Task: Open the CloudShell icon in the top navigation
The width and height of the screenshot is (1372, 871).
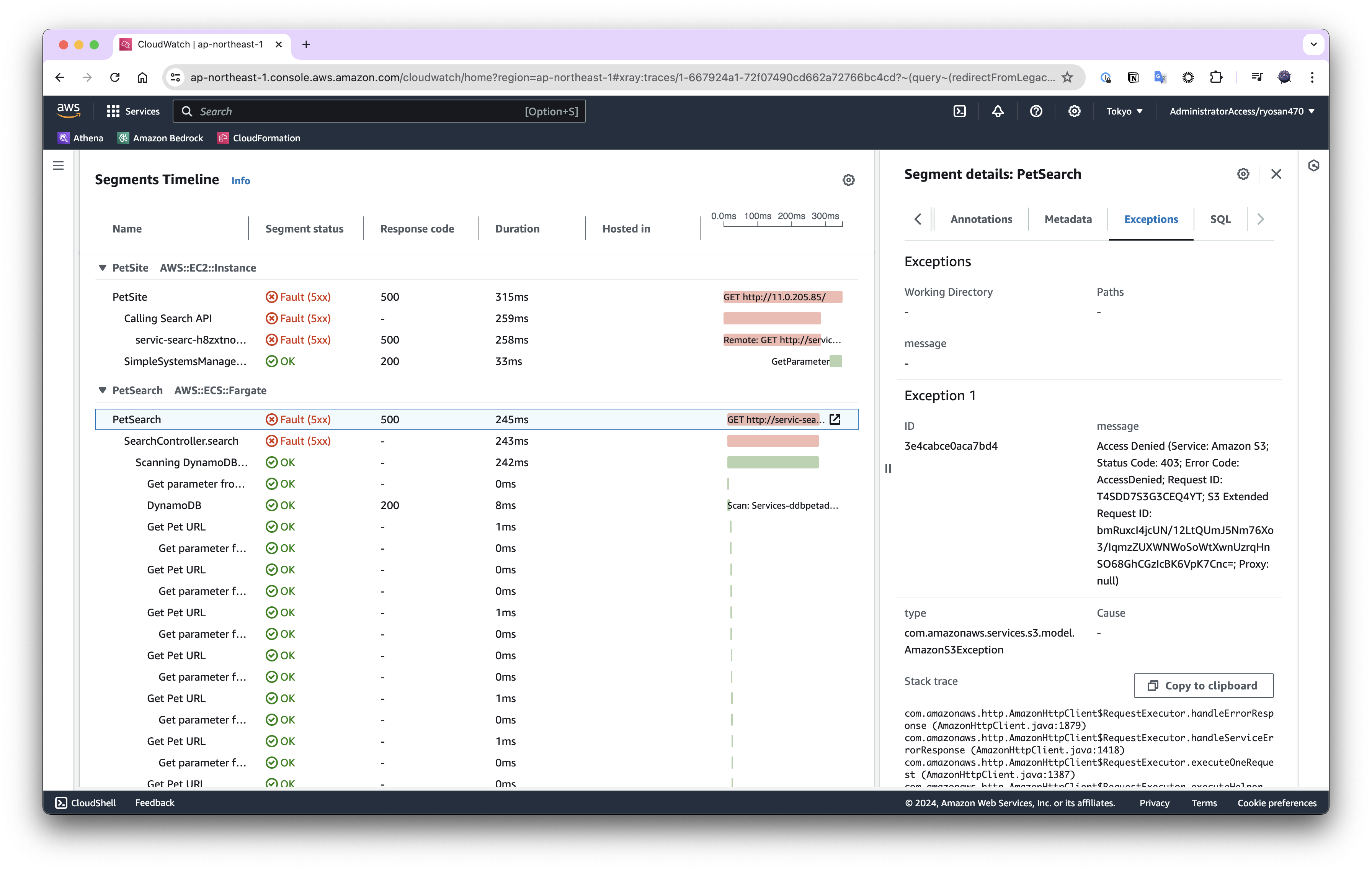Action: tap(959, 111)
